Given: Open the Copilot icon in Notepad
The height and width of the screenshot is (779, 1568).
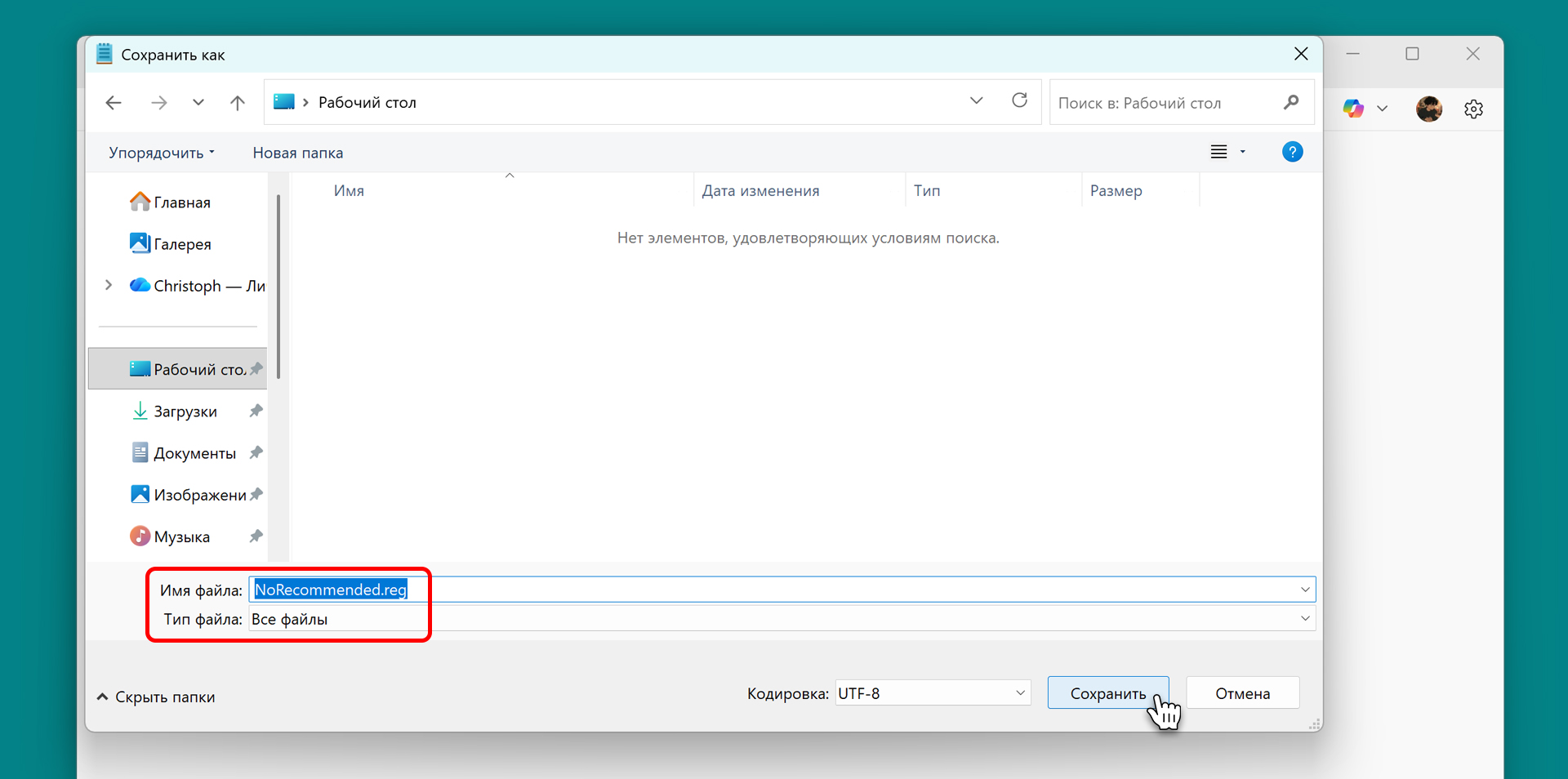Looking at the screenshot, I should click(1352, 109).
